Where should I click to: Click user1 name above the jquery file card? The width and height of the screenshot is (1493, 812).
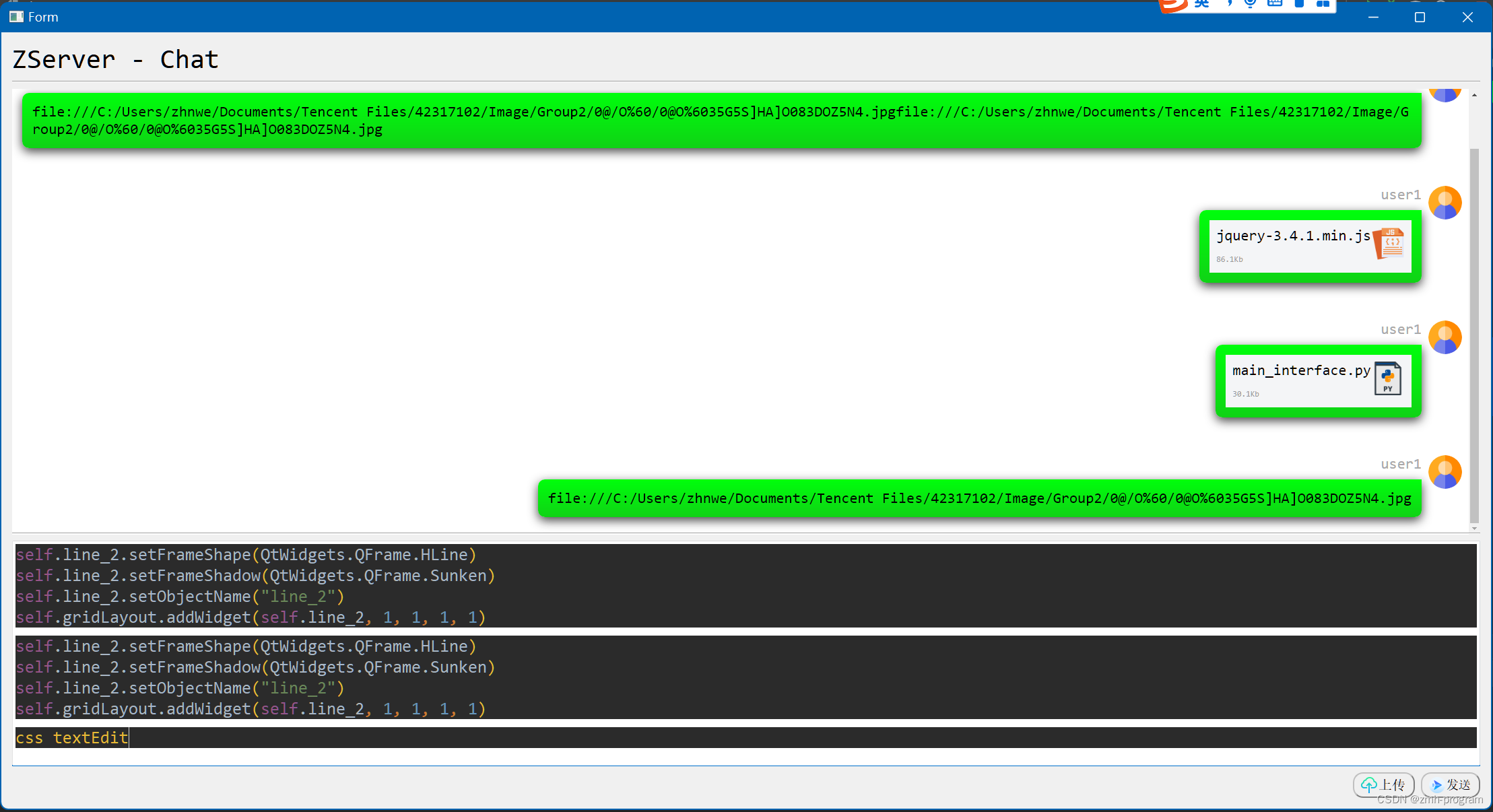1401,195
